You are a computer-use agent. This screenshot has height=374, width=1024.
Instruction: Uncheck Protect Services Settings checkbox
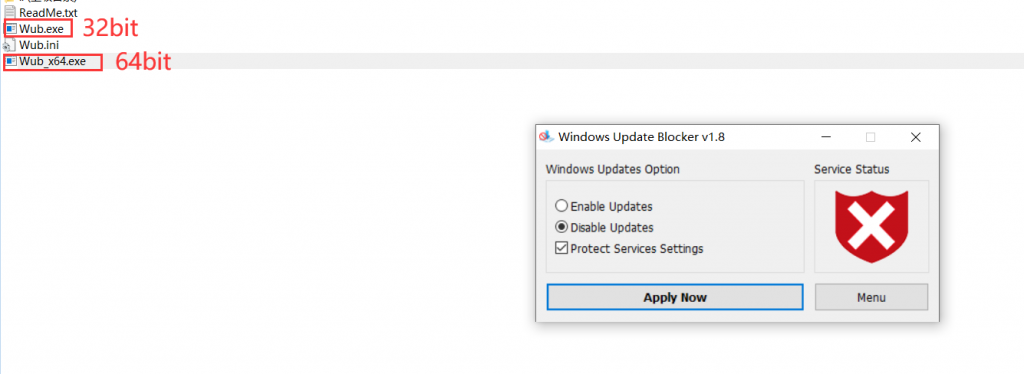pyautogui.click(x=561, y=249)
